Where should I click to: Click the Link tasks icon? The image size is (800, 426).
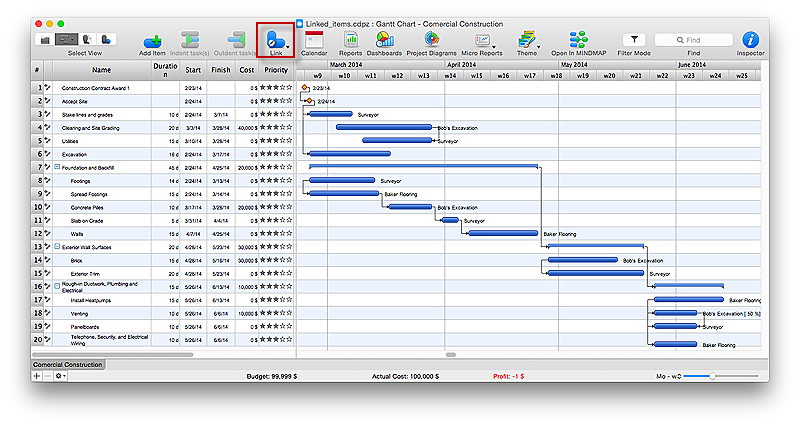(274, 39)
